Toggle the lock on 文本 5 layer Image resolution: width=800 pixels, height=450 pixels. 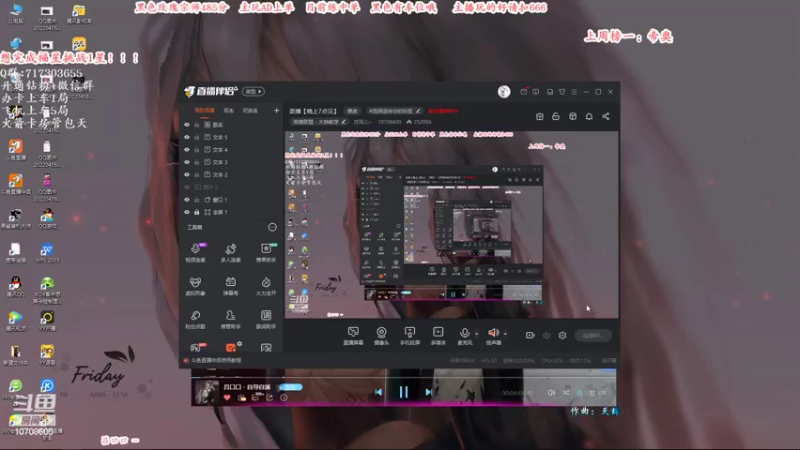click(196, 137)
